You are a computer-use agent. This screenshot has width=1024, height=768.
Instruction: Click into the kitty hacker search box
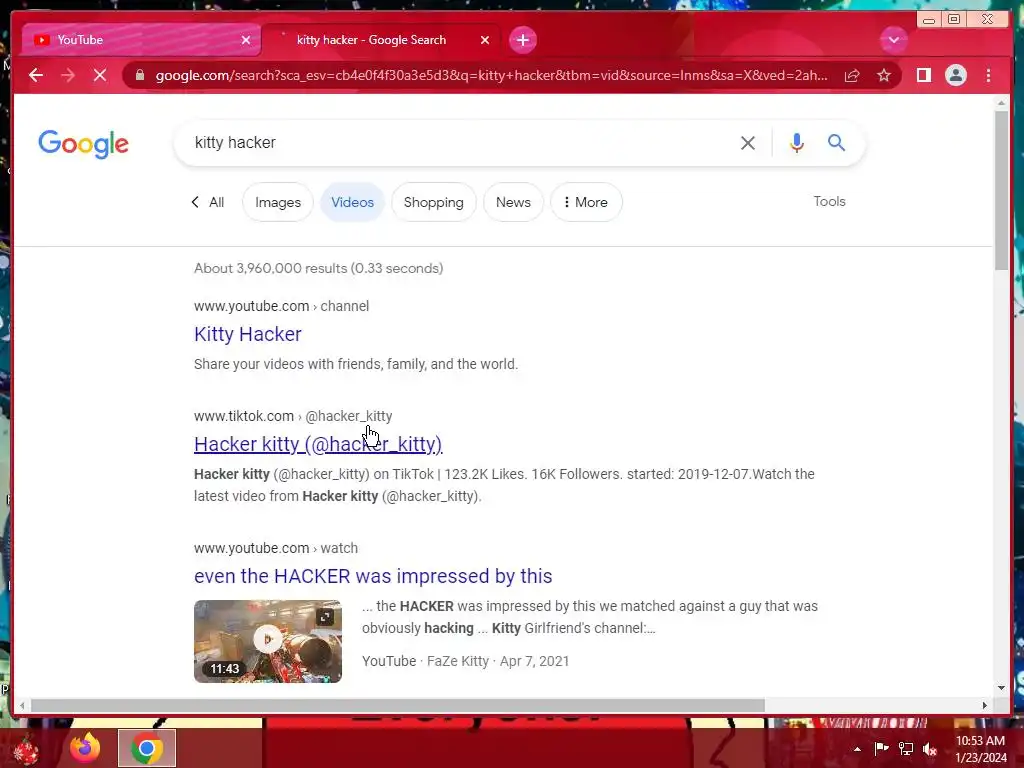pos(457,142)
